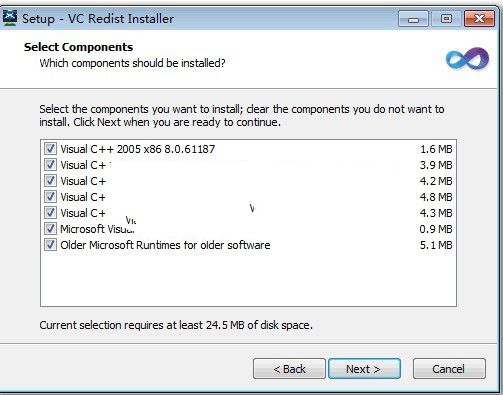Toggle the 4.3 MB Visual C++ checkbox

click(x=50, y=213)
